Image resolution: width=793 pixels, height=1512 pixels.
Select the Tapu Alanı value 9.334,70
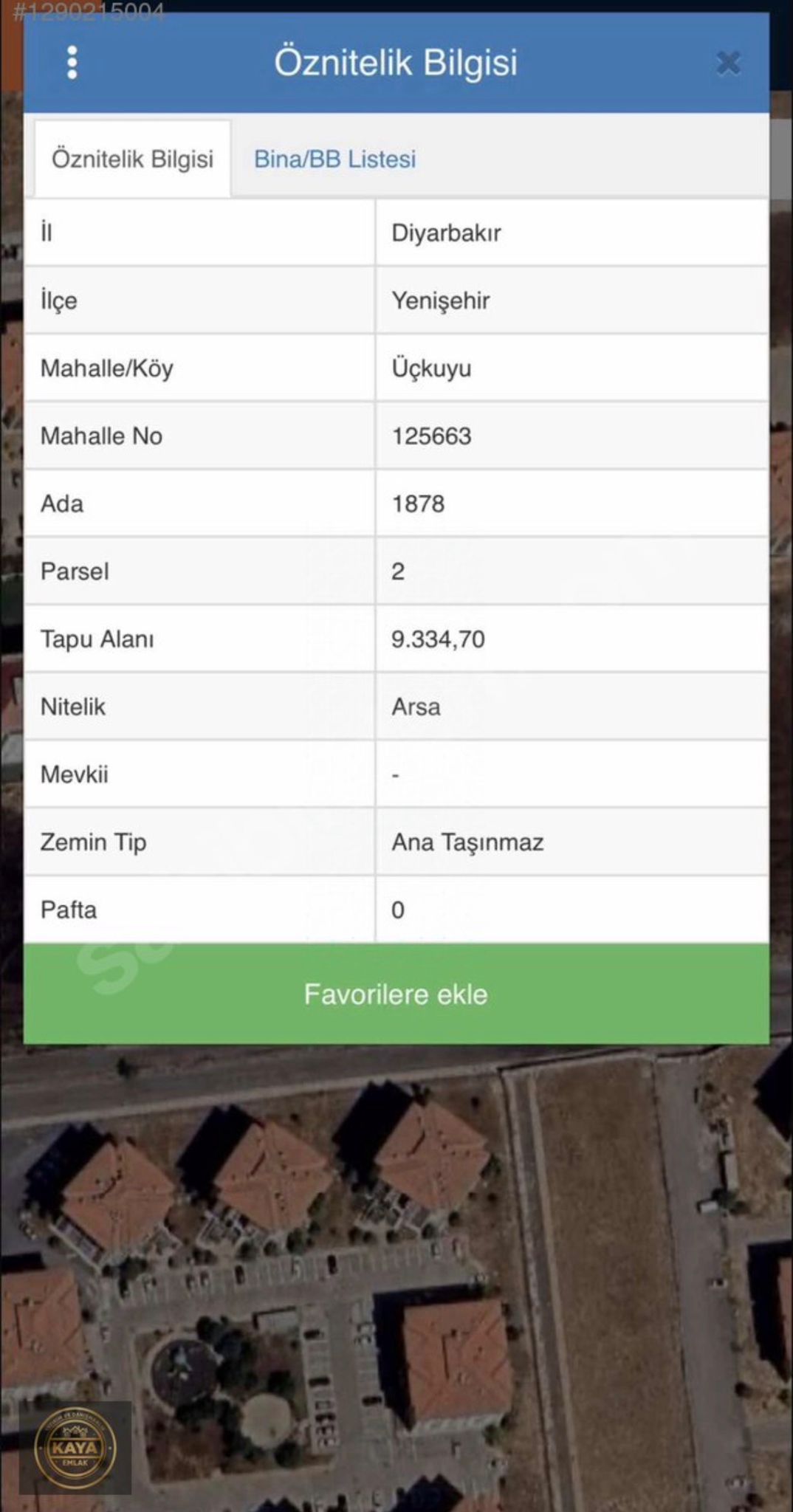click(x=438, y=639)
